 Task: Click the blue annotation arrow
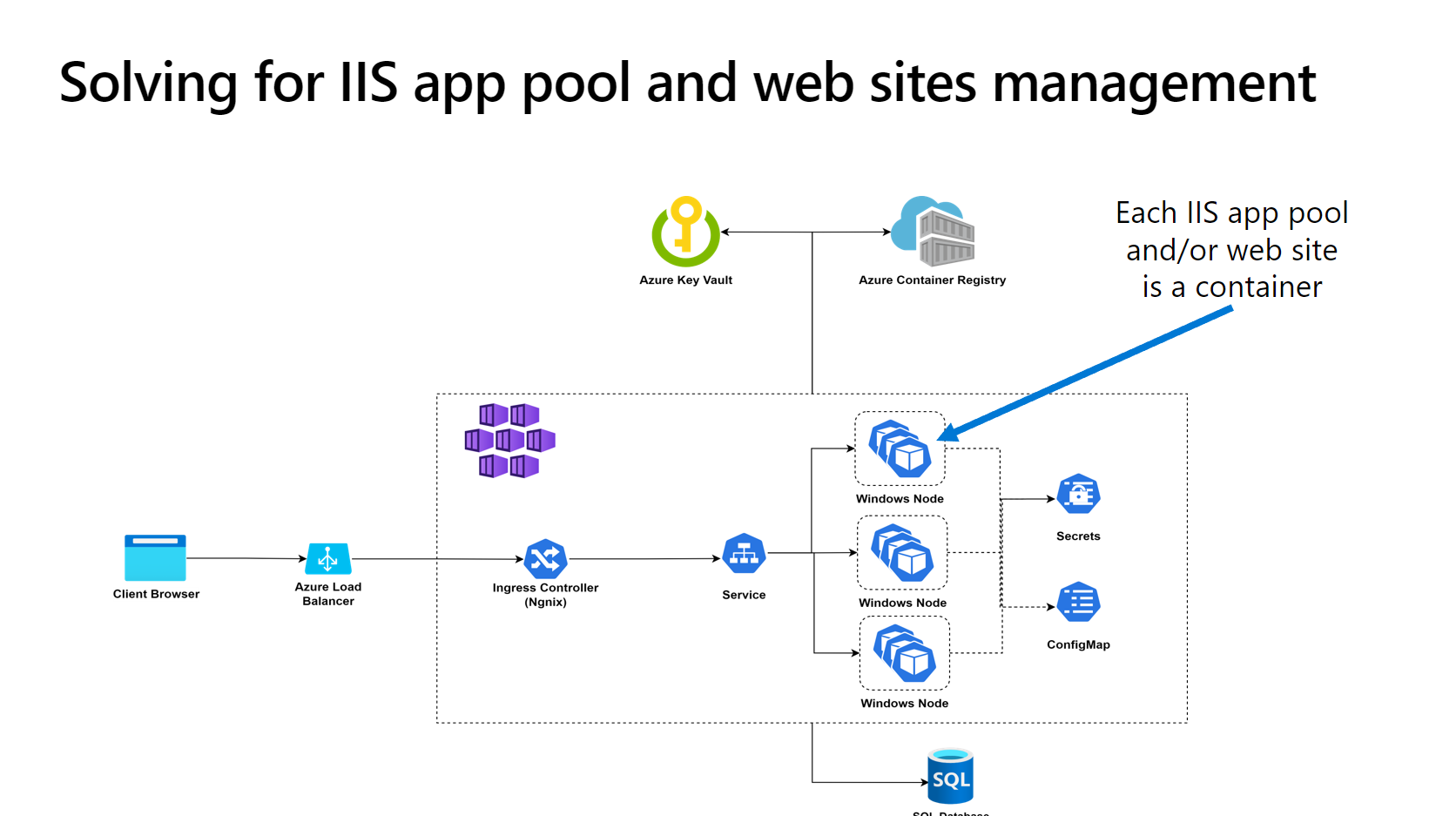click(x=1085, y=373)
